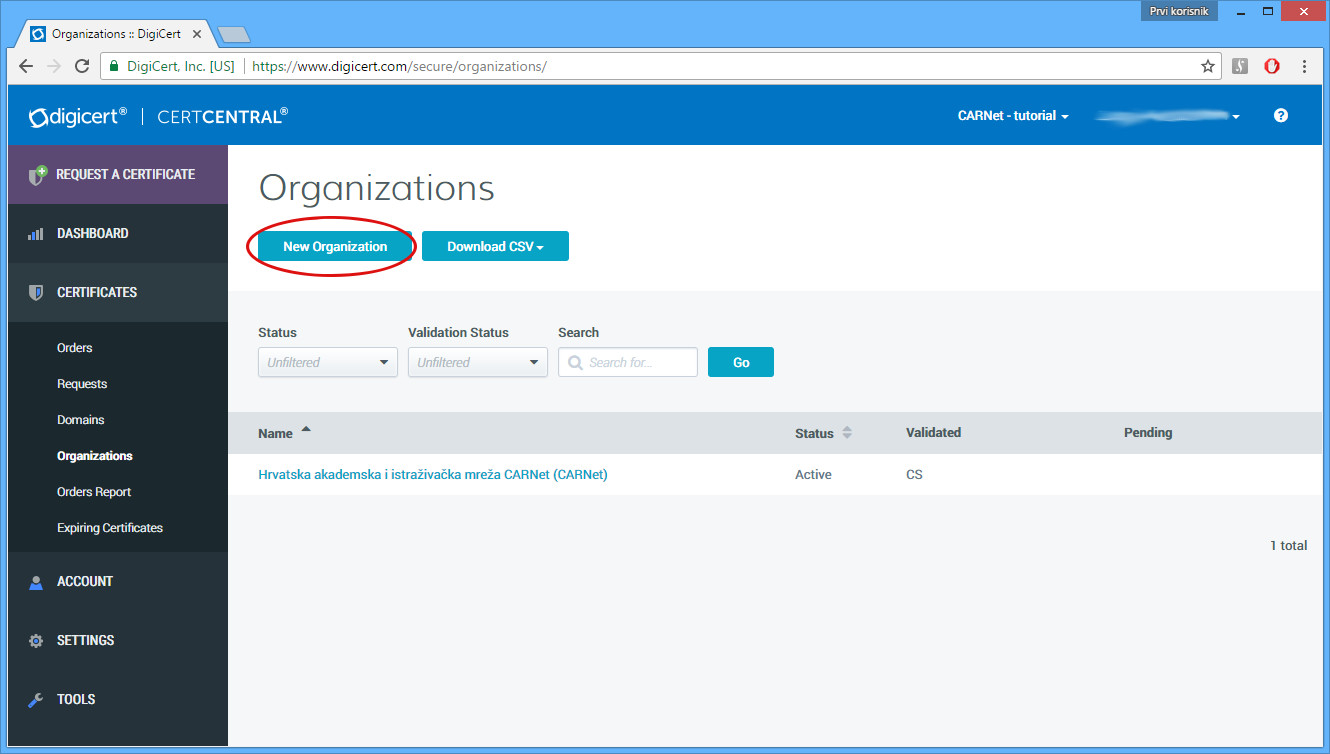Click into the Search for... field
The height and width of the screenshot is (754, 1330).
tap(628, 362)
